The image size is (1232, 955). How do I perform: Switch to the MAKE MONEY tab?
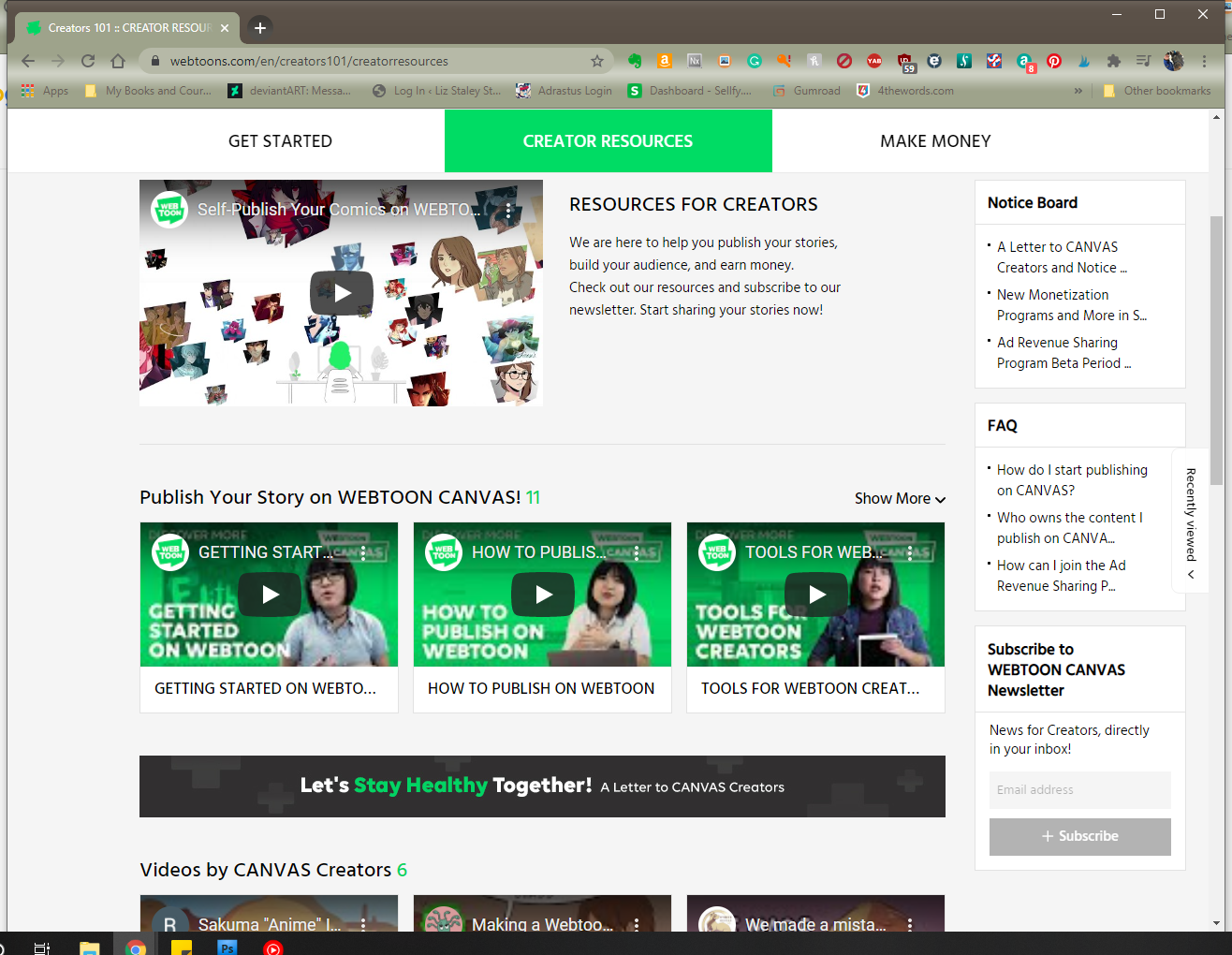(935, 141)
